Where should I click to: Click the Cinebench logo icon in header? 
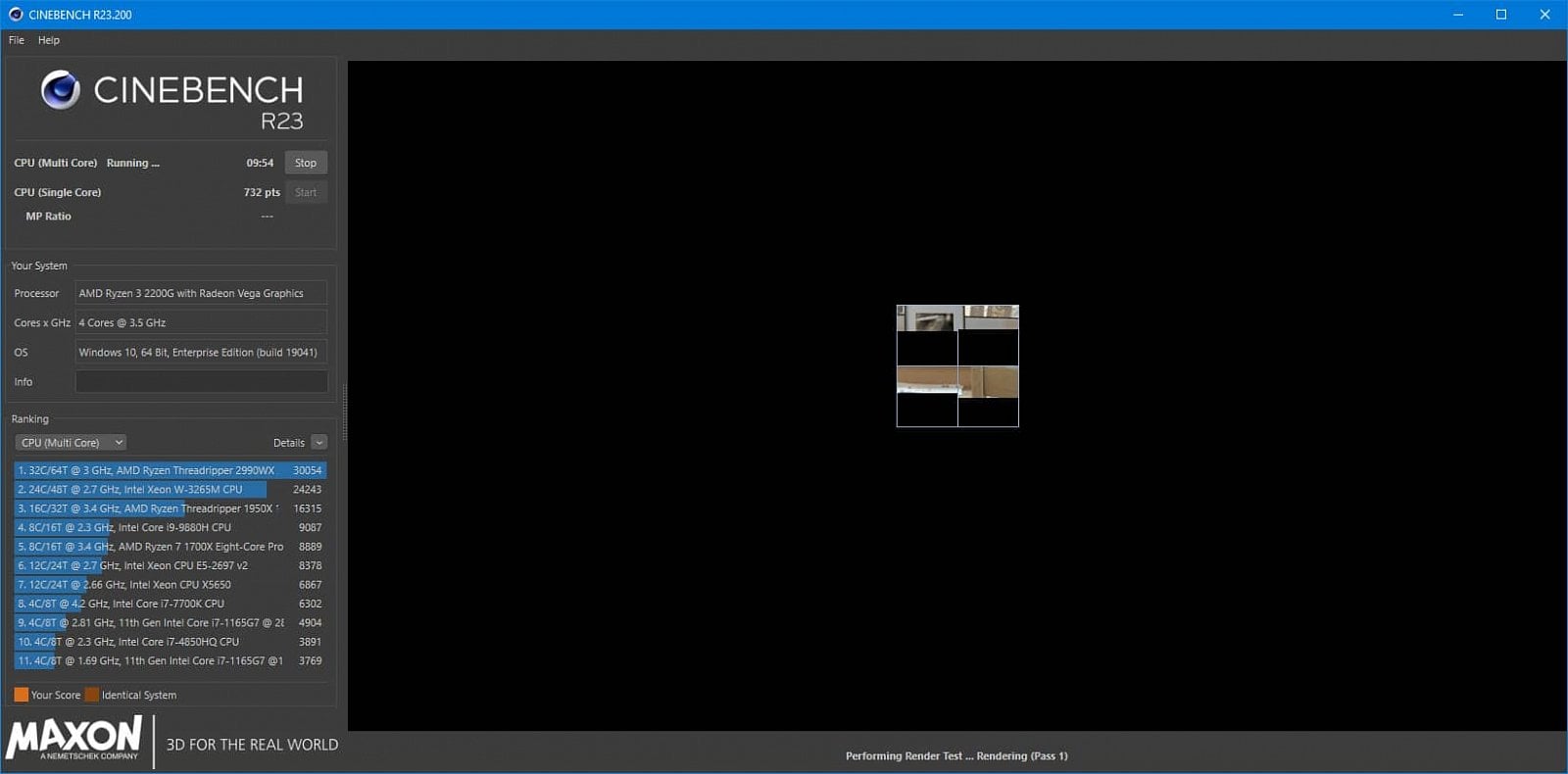click(61, 90)
